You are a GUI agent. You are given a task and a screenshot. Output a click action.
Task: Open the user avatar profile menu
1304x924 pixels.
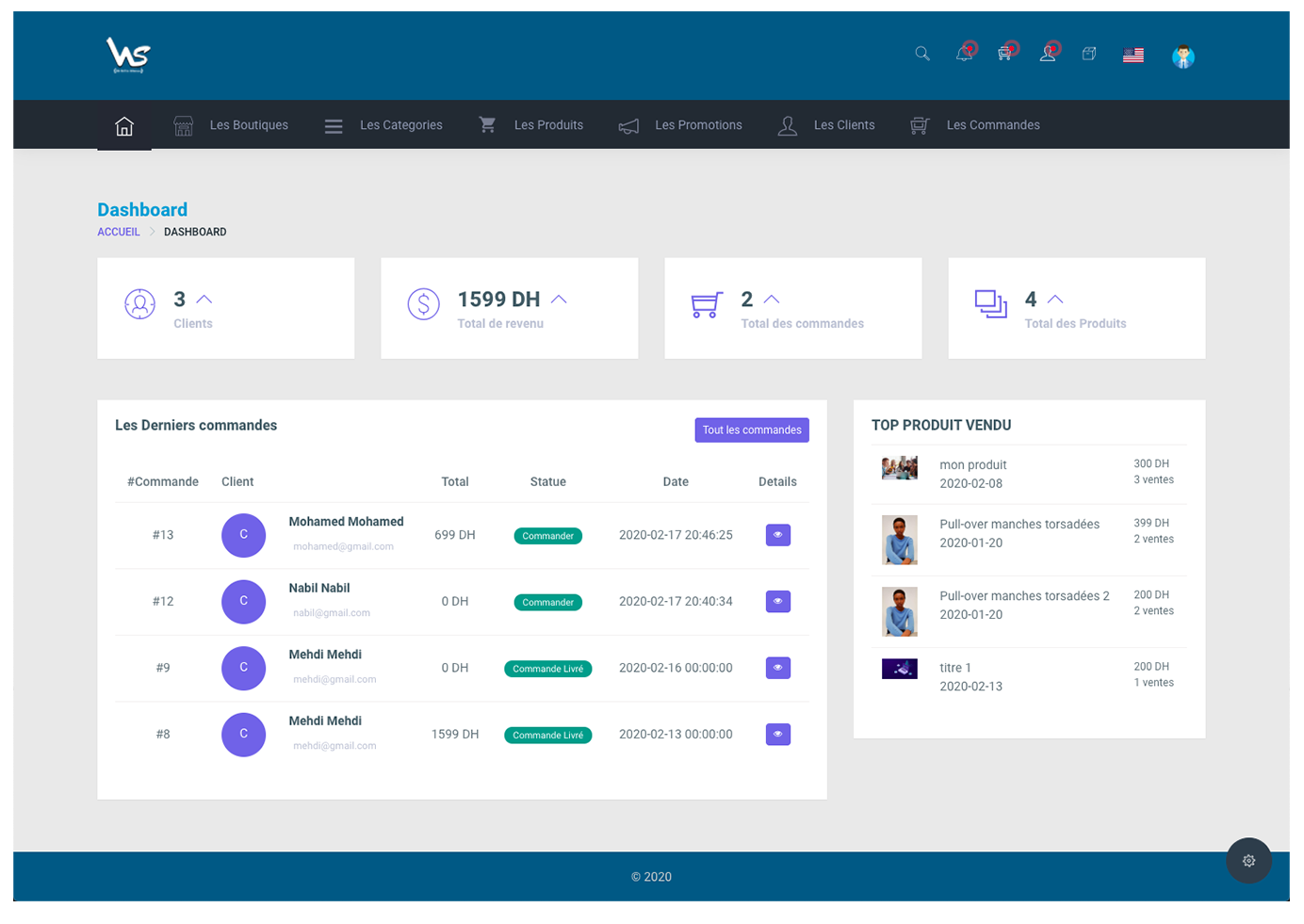1183,57
